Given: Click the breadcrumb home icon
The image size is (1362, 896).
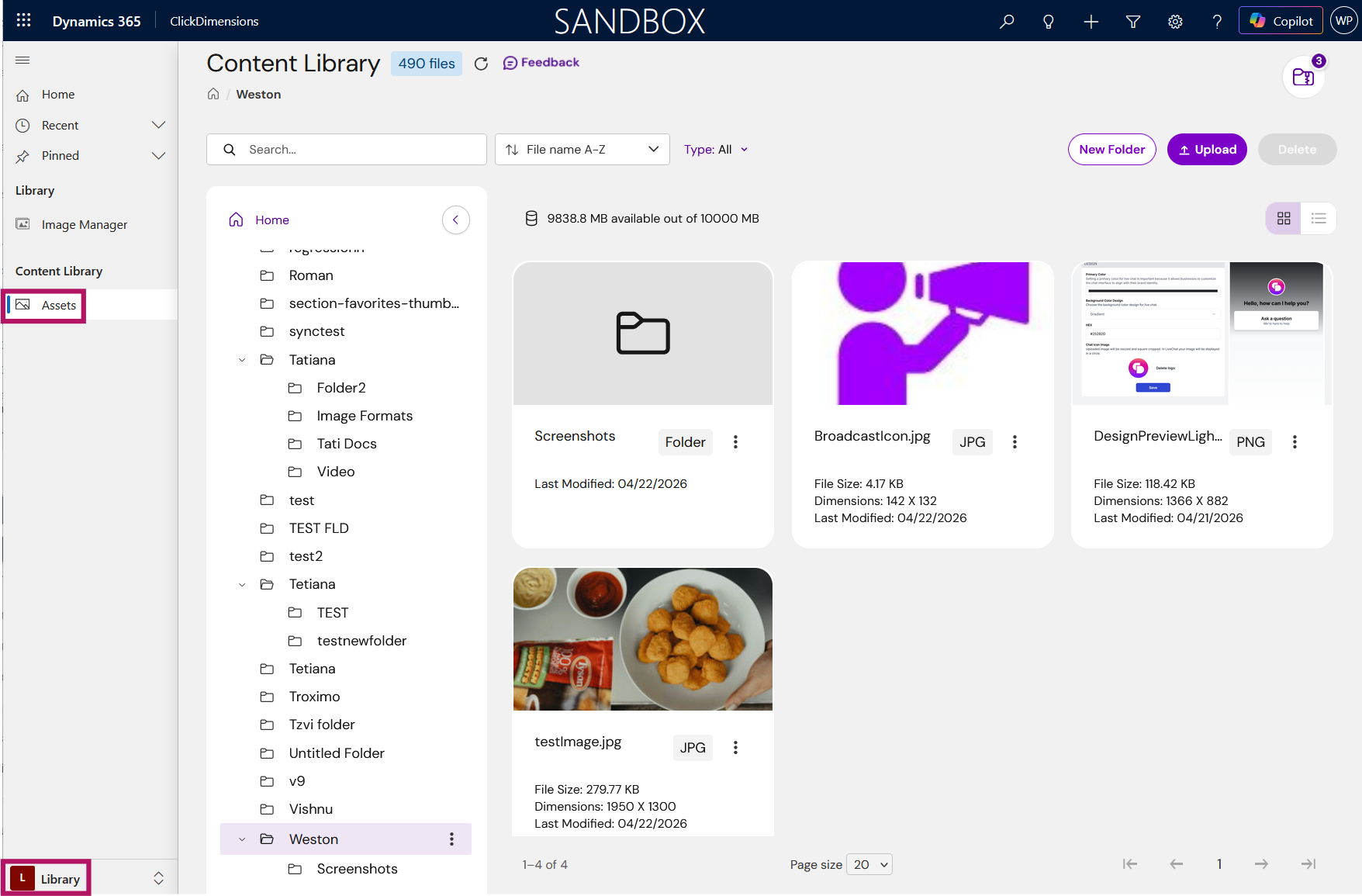Looking at the screenshot, I should pos(213,94).
